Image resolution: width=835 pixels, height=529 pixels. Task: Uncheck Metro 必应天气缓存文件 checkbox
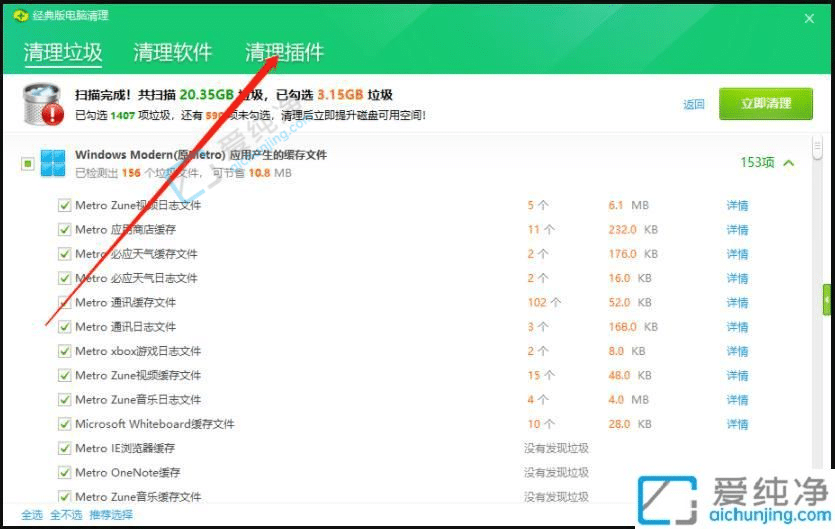point(64,254)
